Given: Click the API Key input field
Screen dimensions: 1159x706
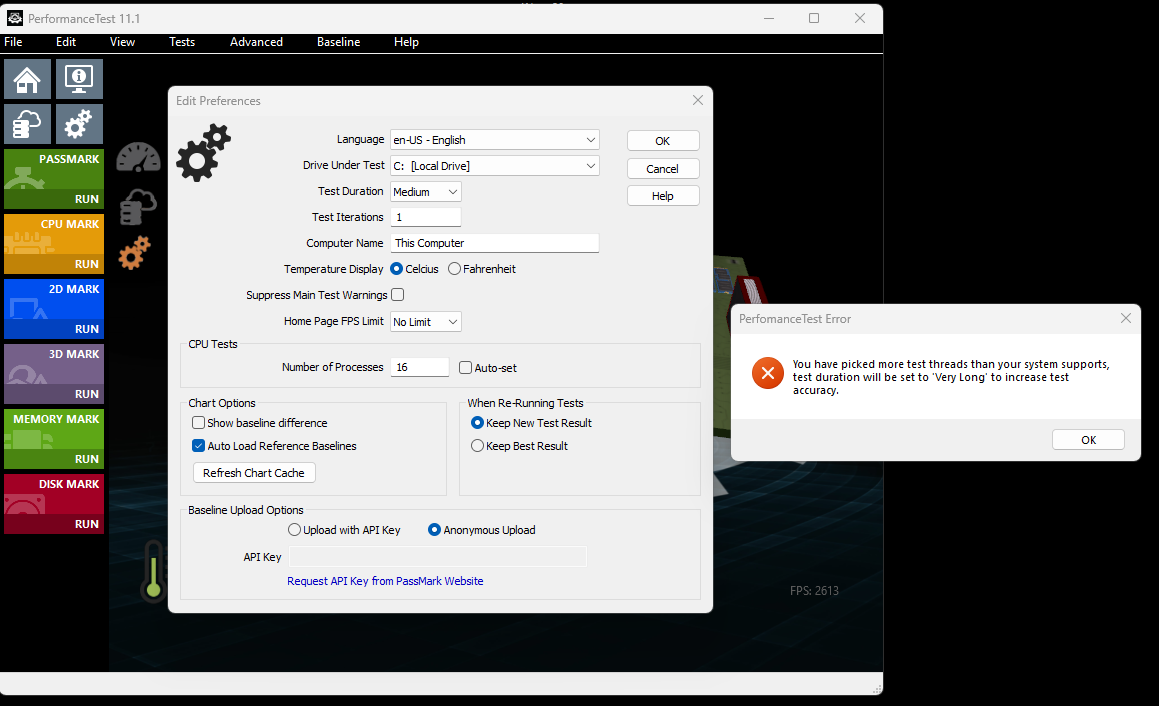Looking at the screenshot, I should tap(438, 557).
